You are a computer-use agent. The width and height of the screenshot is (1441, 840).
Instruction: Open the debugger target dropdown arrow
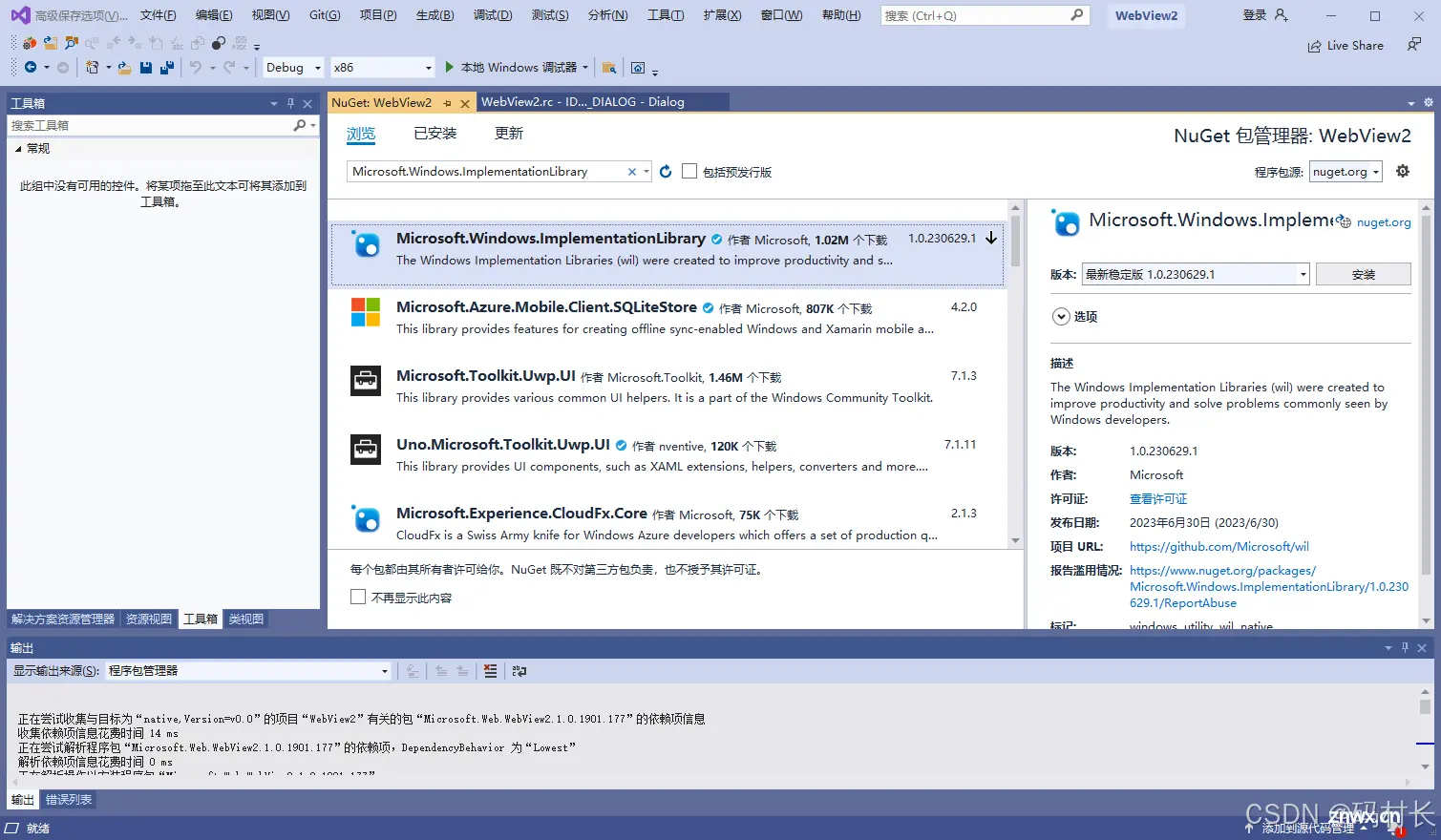(x=585, y=67)
